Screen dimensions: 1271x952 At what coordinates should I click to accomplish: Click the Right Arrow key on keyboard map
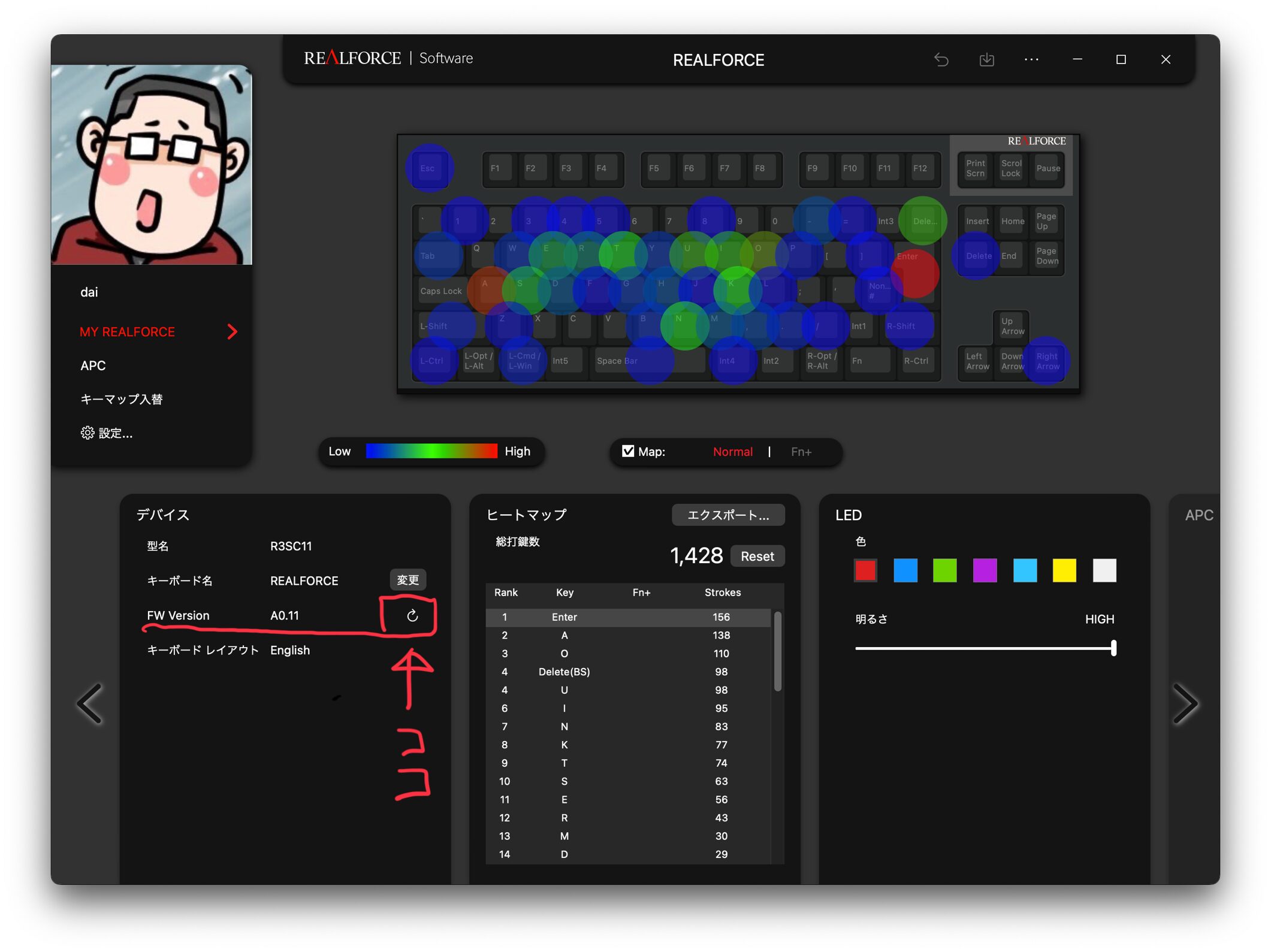coord(1048,361)
